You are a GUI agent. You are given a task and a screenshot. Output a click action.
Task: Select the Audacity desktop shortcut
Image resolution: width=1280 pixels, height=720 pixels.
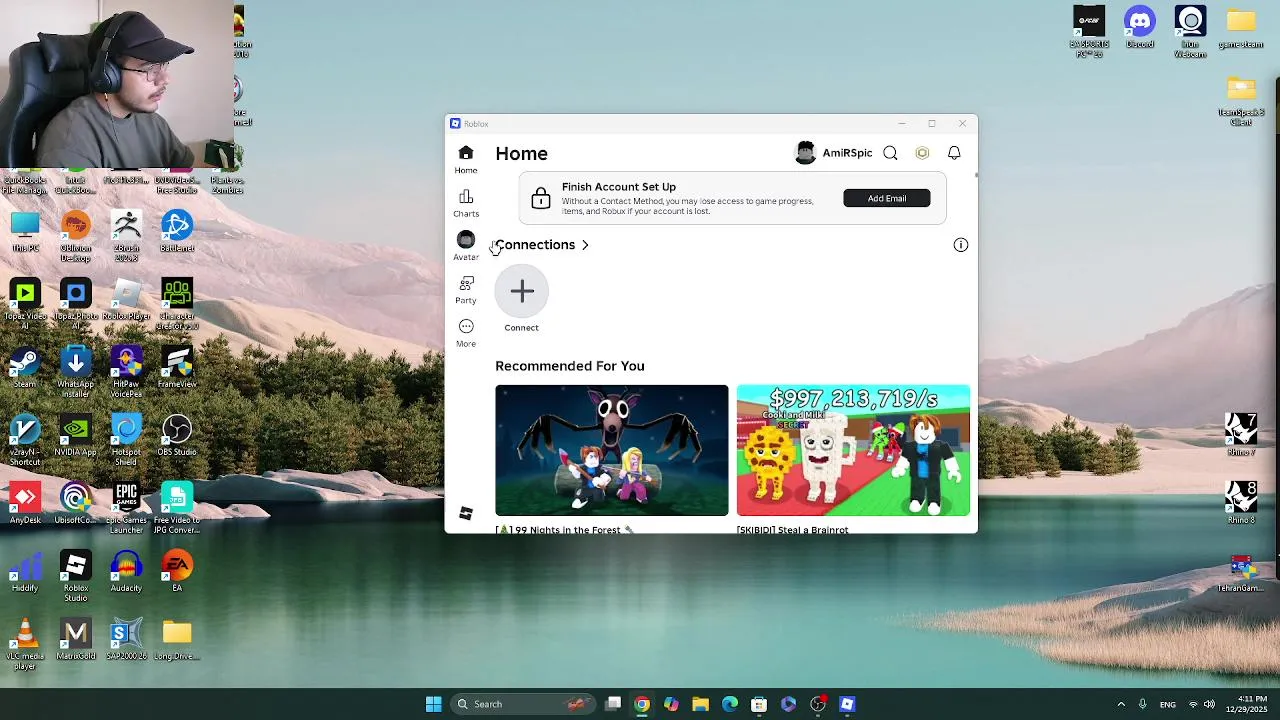click(126, 572)
